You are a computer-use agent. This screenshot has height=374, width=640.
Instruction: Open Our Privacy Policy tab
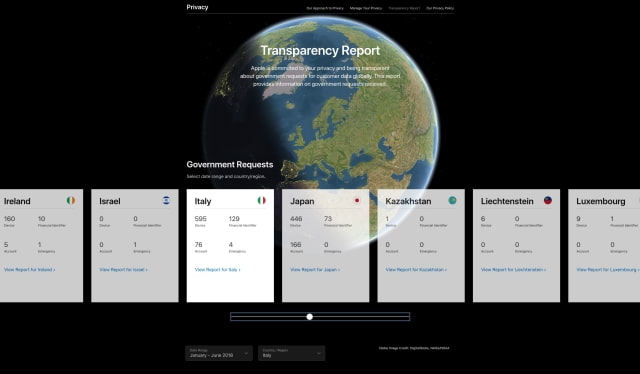(440, 8)
